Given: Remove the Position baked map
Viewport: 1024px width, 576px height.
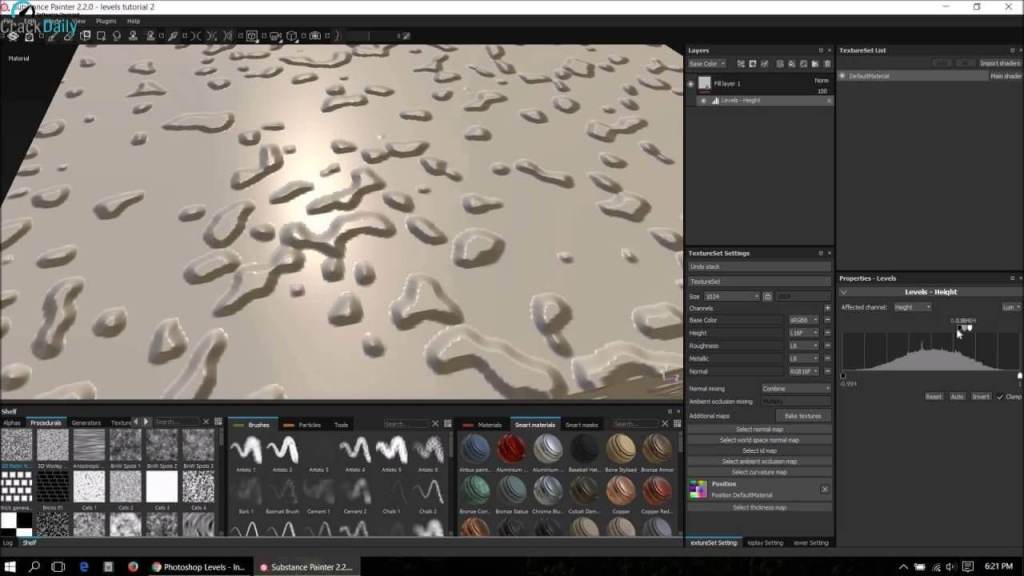Looking at the screenshot, I should [x=825, y=489].
